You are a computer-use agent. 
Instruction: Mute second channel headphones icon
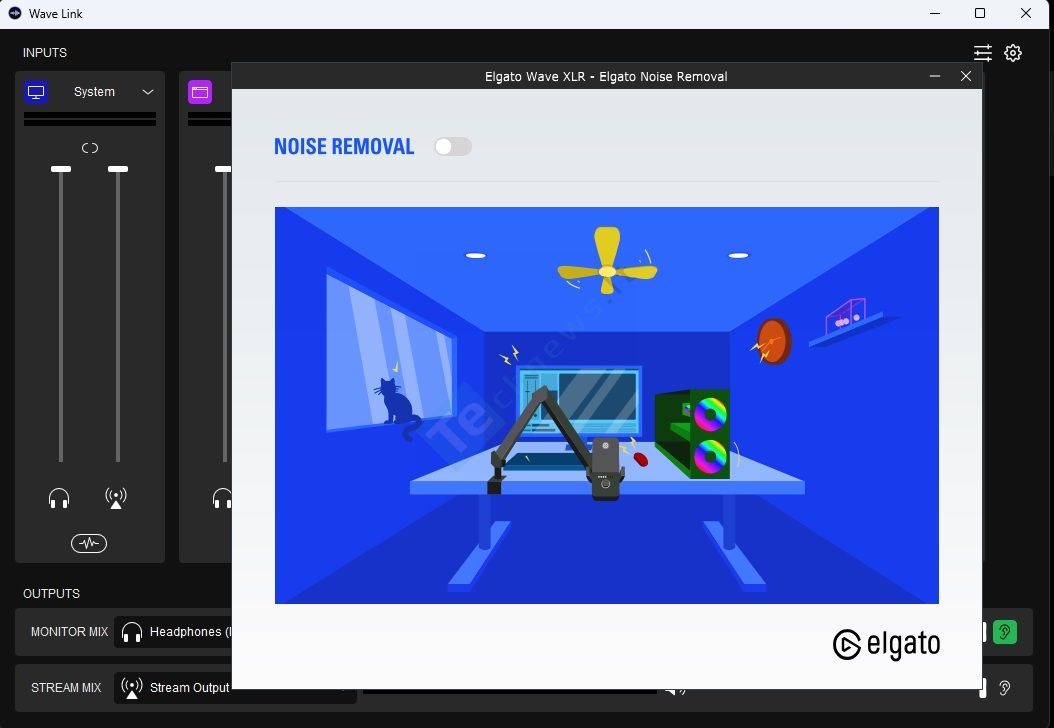(x=222, y=498)
